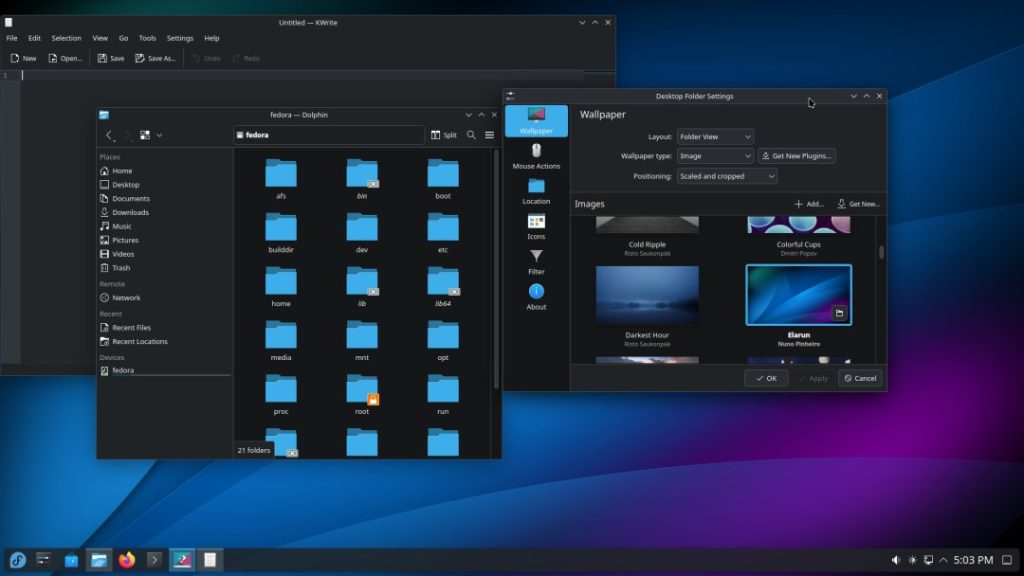The width and height of the screenshot is (1024, 576).
Task: Open the Tools menu in KWrite
Action: pyautogui.click(x=147, y=38)
